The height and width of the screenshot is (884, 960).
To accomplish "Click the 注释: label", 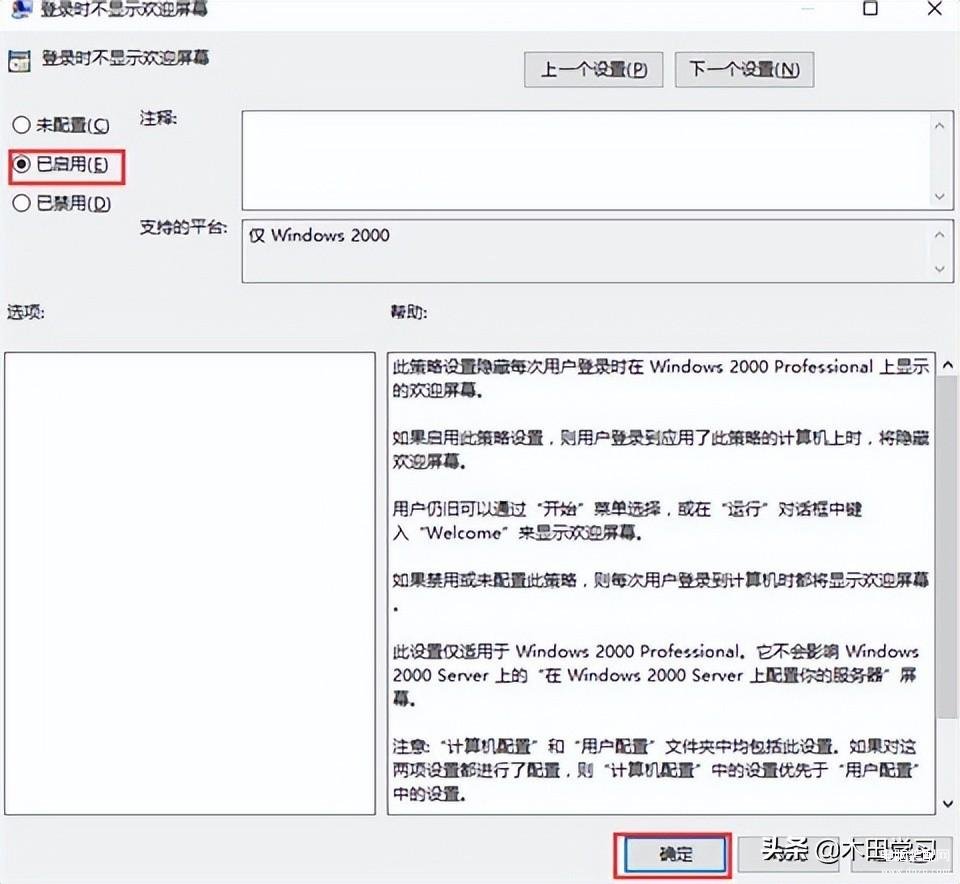I will coord(158,118).
